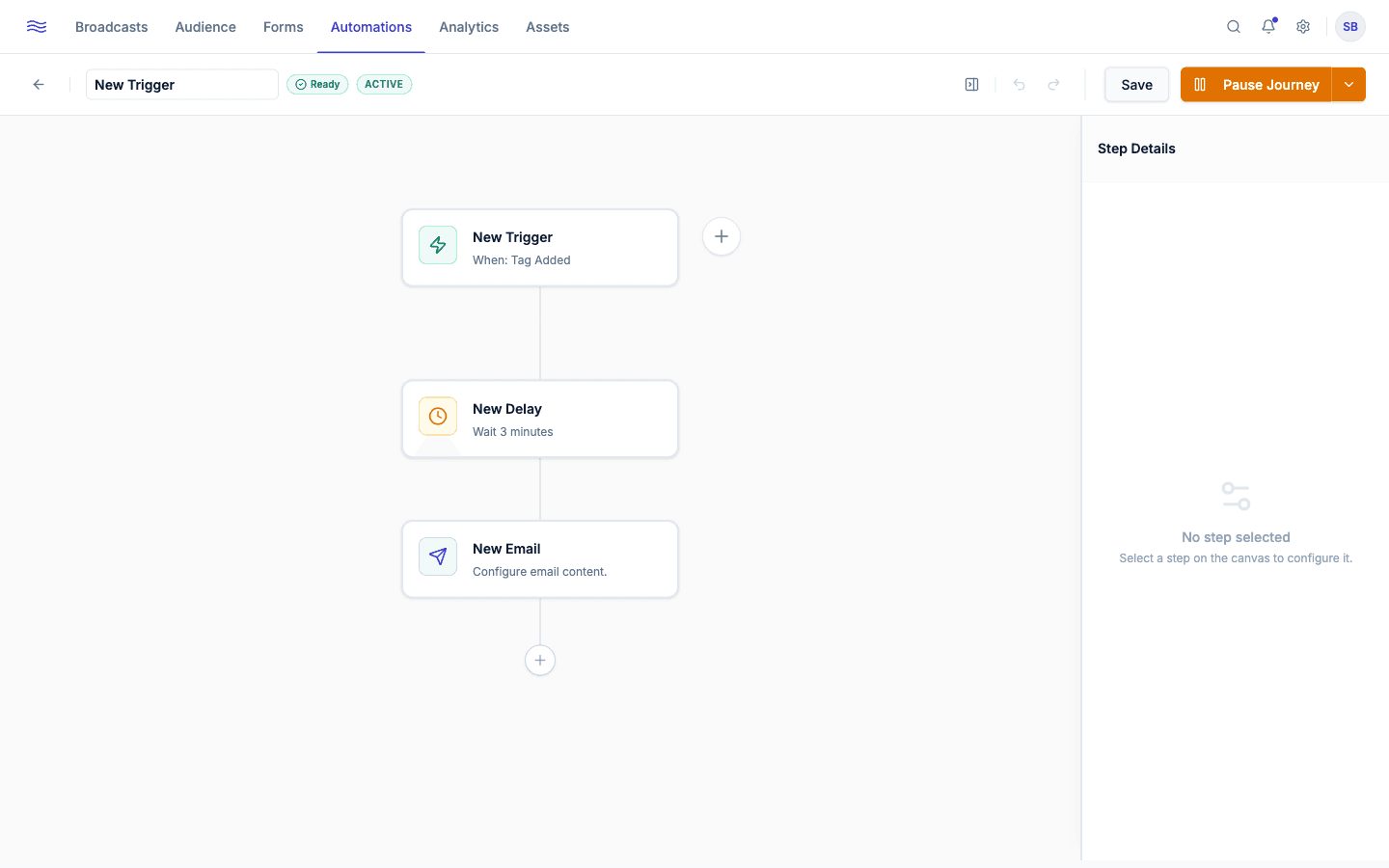
Task: Open the Analytics tab
Action: (469, 27)
